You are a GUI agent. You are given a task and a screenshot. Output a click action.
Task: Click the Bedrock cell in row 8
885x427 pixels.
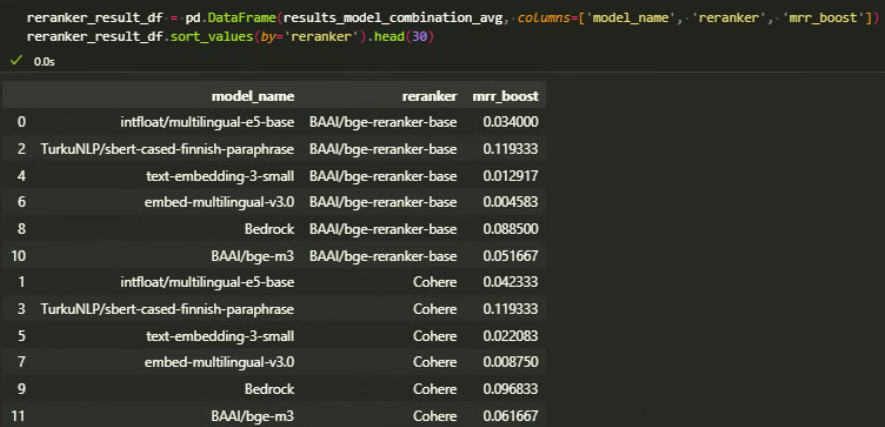tap(269, 228)
